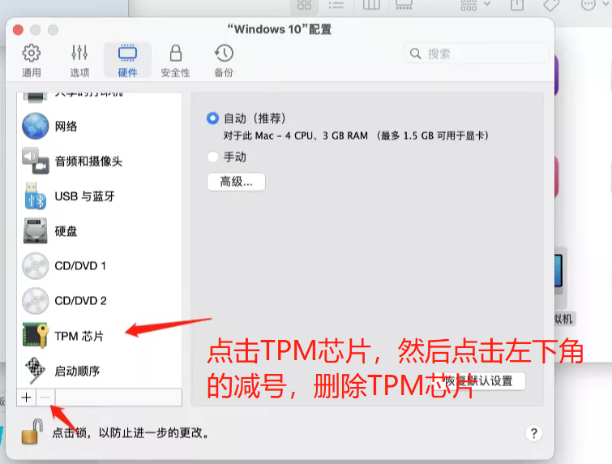
Task: Open background window's more actions ellipsis
Action: (588, 5)
